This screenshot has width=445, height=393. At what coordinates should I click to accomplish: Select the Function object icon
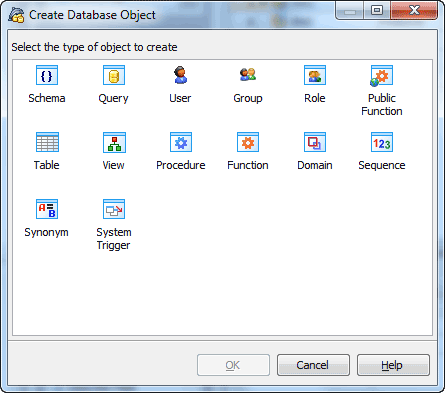(x=248, y=142)
